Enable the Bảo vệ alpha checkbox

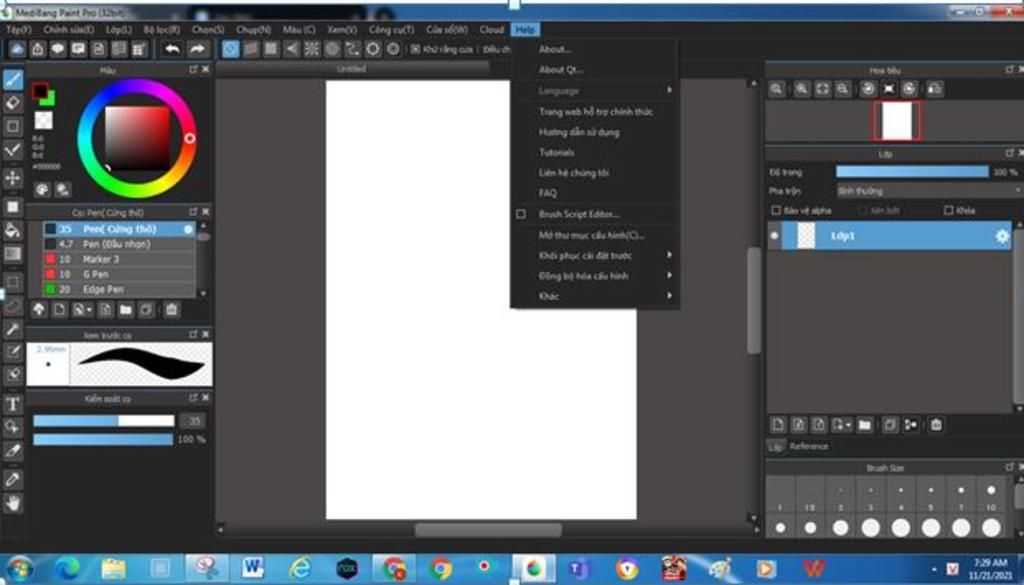click(x=777, y=211)
